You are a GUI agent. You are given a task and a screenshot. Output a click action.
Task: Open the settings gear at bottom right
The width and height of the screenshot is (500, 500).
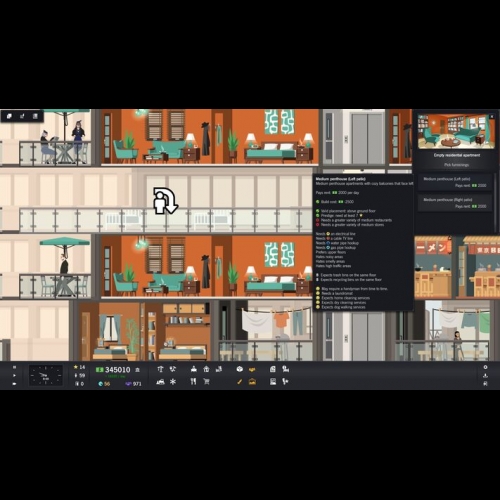click(485, 367)
